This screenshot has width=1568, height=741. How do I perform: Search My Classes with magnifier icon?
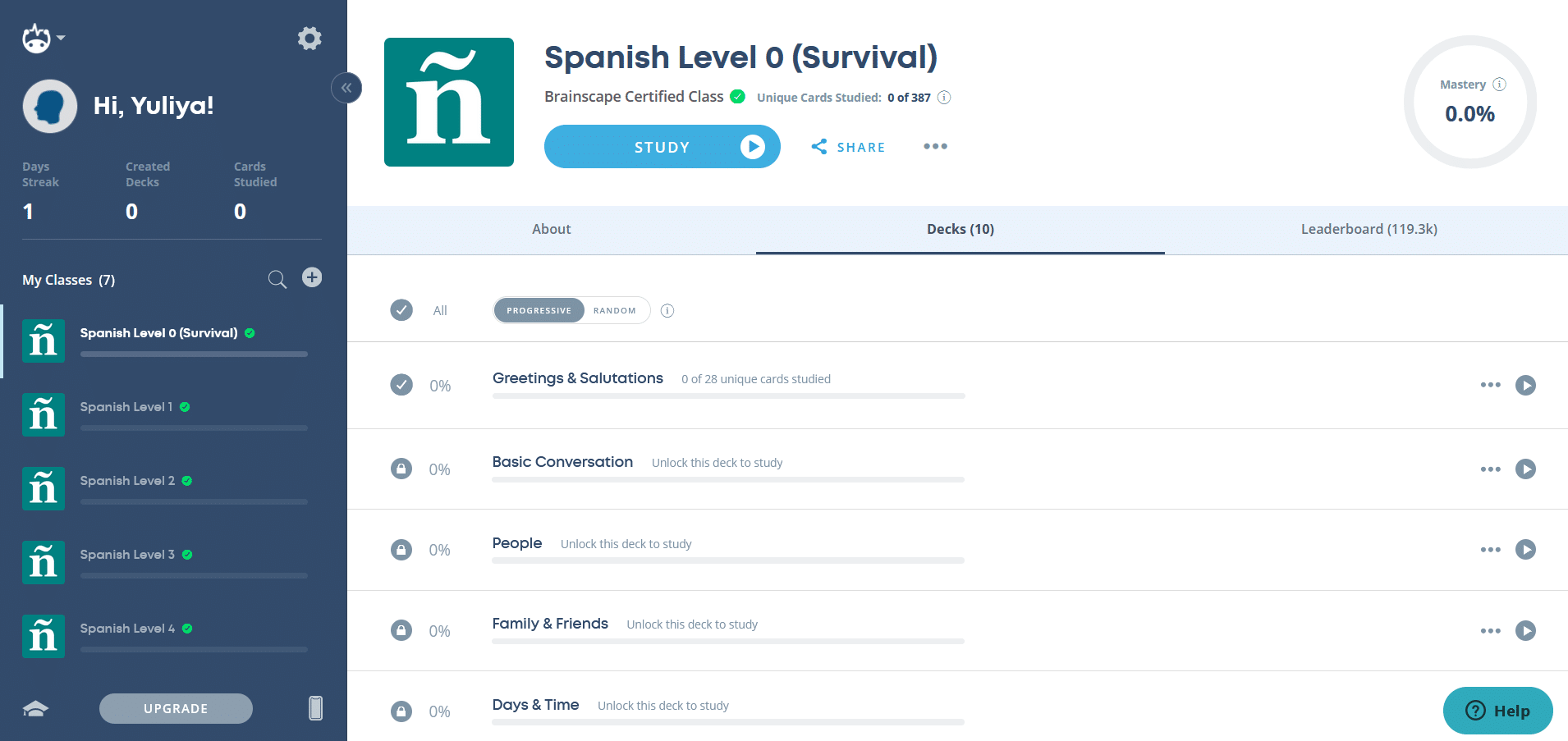point(277,280)
